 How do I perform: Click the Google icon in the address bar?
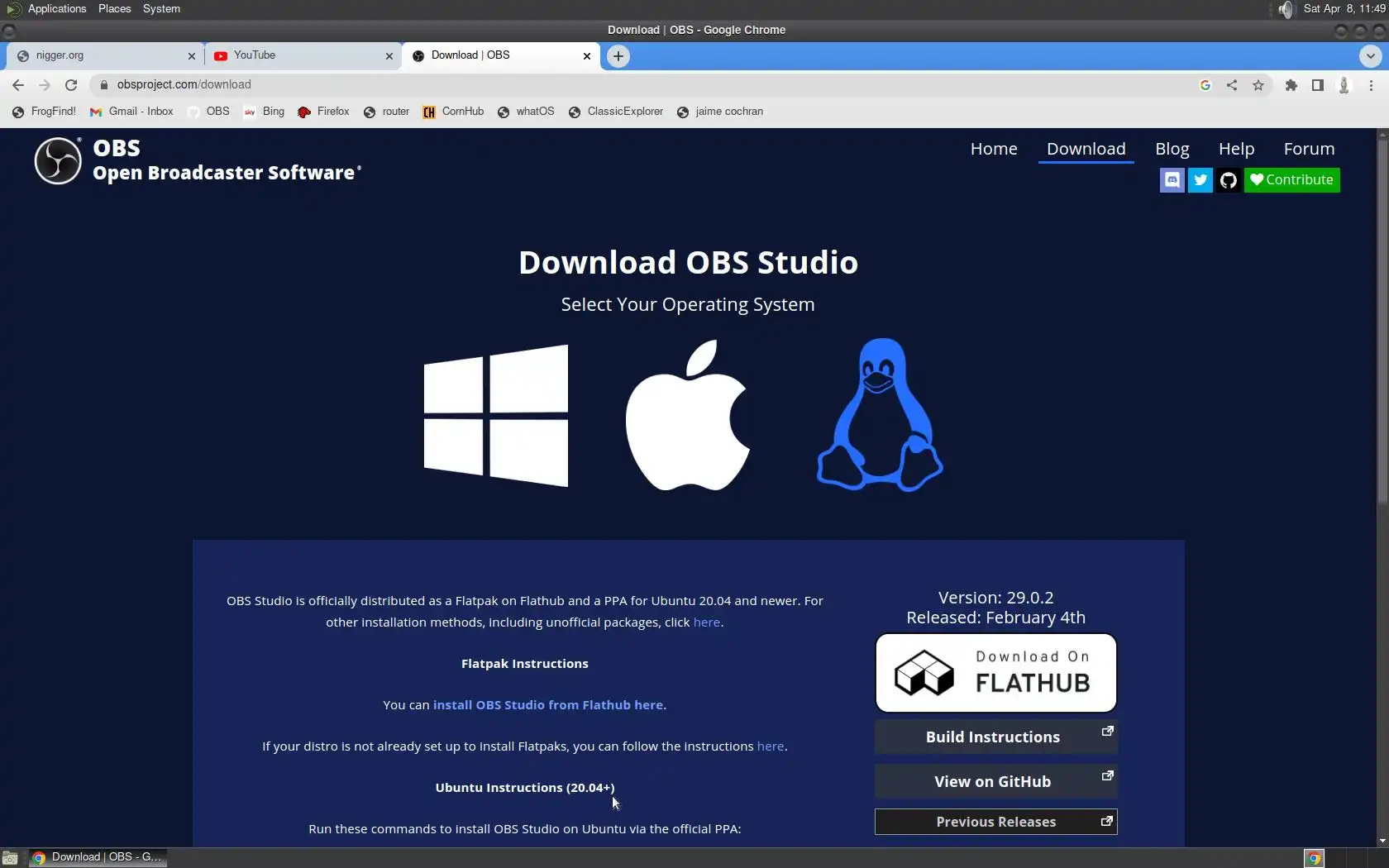(x=1205, y=84)
